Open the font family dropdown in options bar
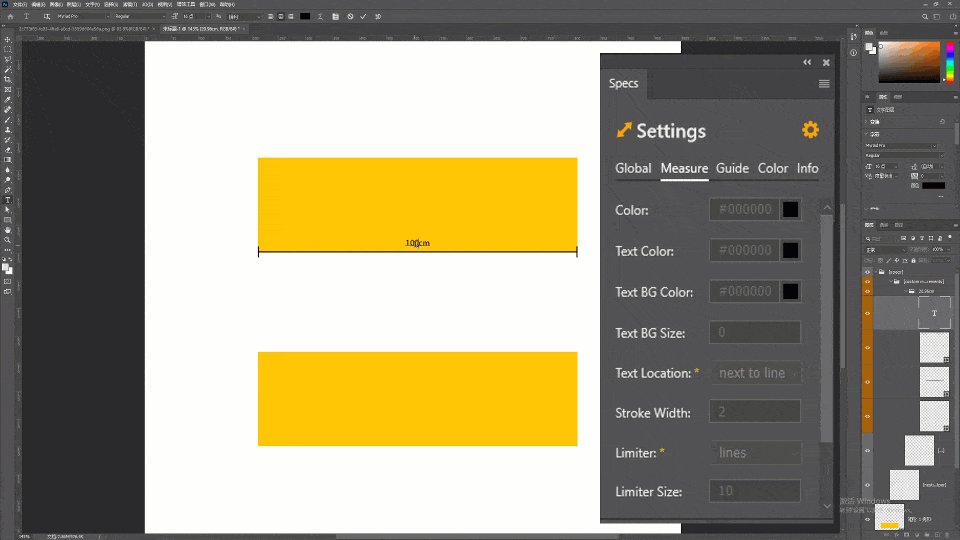The image size is (960, 540). point(83,17)
